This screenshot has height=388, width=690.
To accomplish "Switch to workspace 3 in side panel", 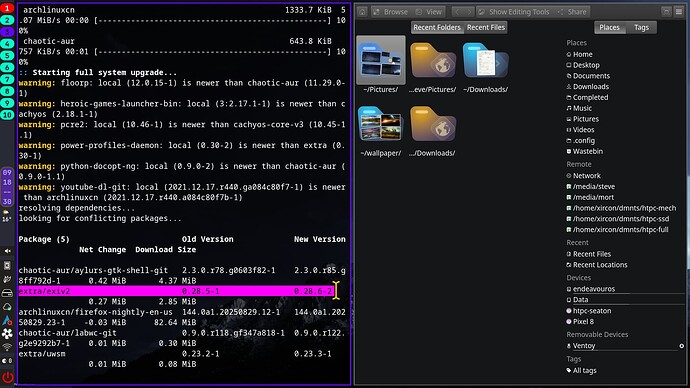I will click(7, 32).
